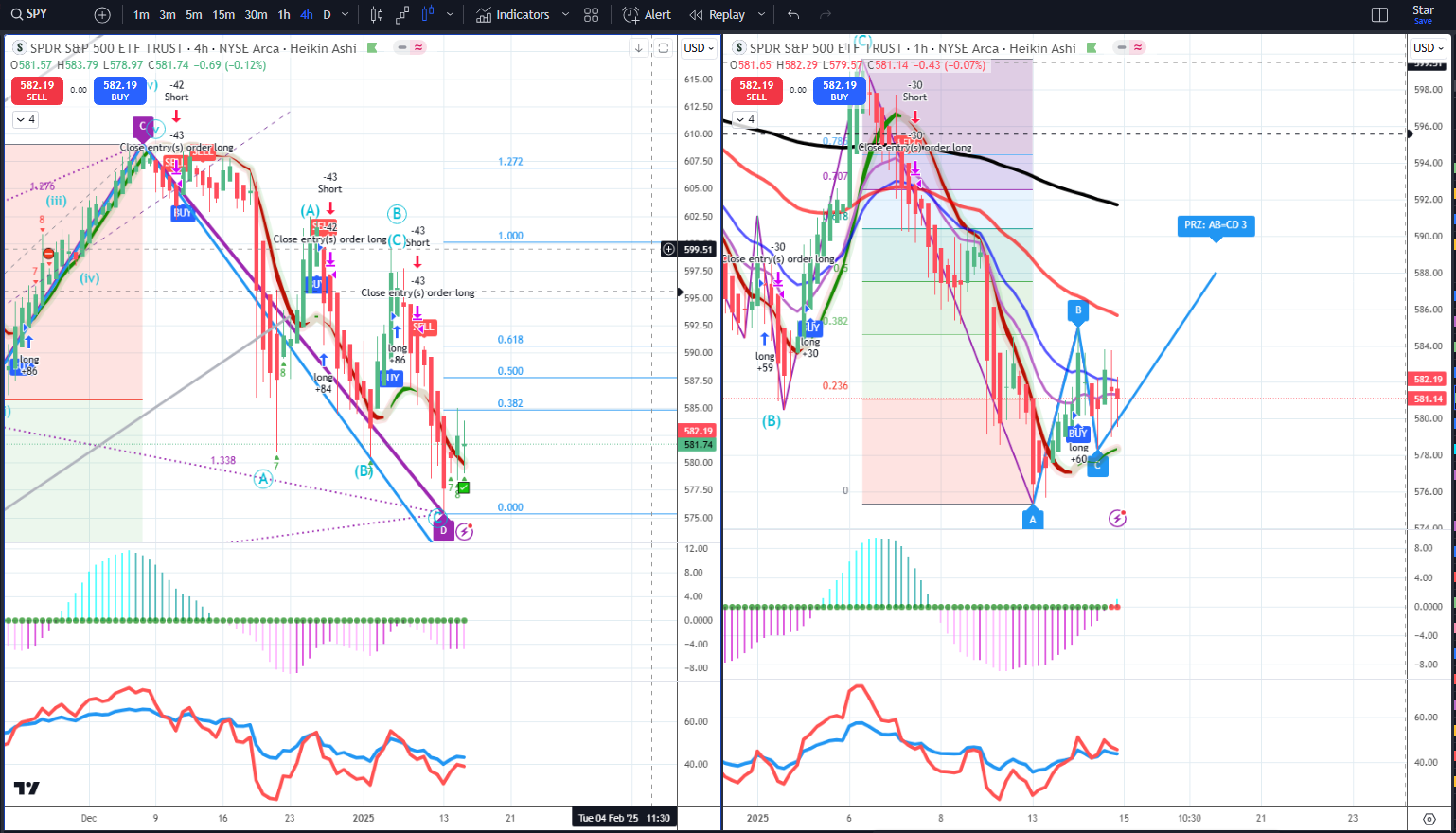Click the Tue 04 Feb '25 date label
This screenshot has width=1456, height=833.
[x=625, y=818]
